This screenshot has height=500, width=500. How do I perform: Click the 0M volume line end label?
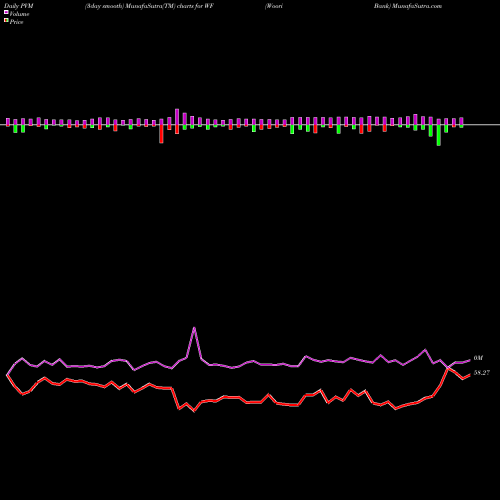click(478, 358)
